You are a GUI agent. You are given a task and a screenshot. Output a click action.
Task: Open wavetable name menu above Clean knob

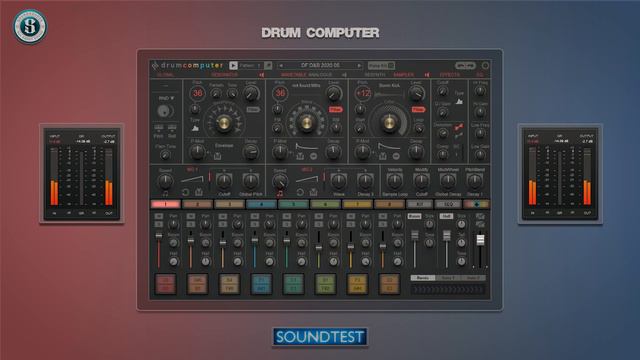pos(307,86)
